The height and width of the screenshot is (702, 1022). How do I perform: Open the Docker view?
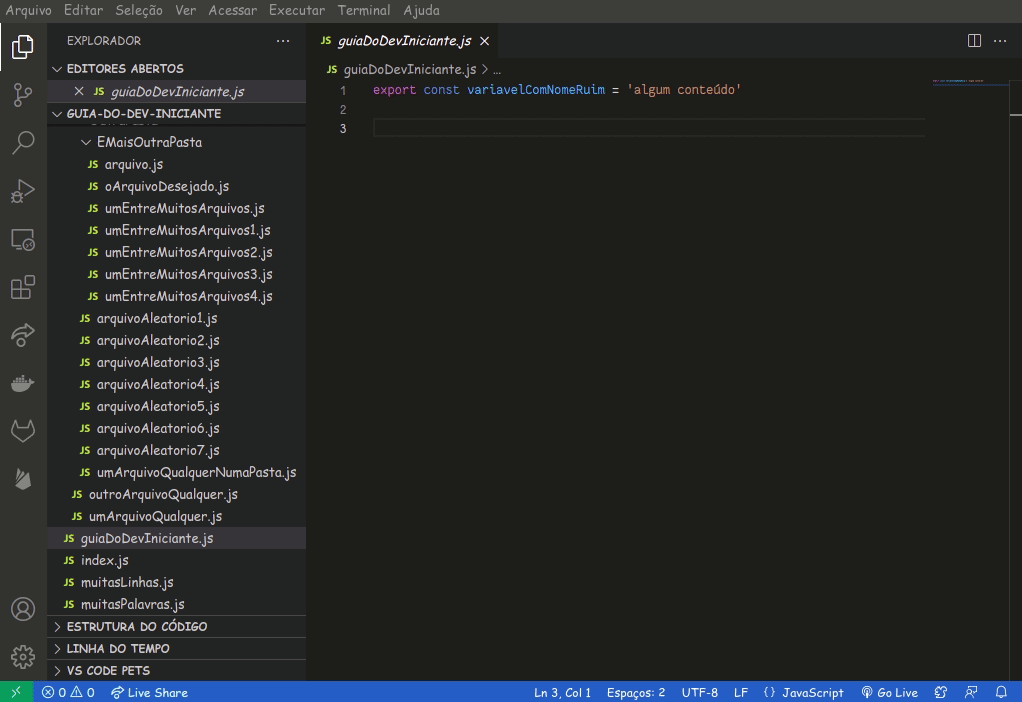[23, 383]
